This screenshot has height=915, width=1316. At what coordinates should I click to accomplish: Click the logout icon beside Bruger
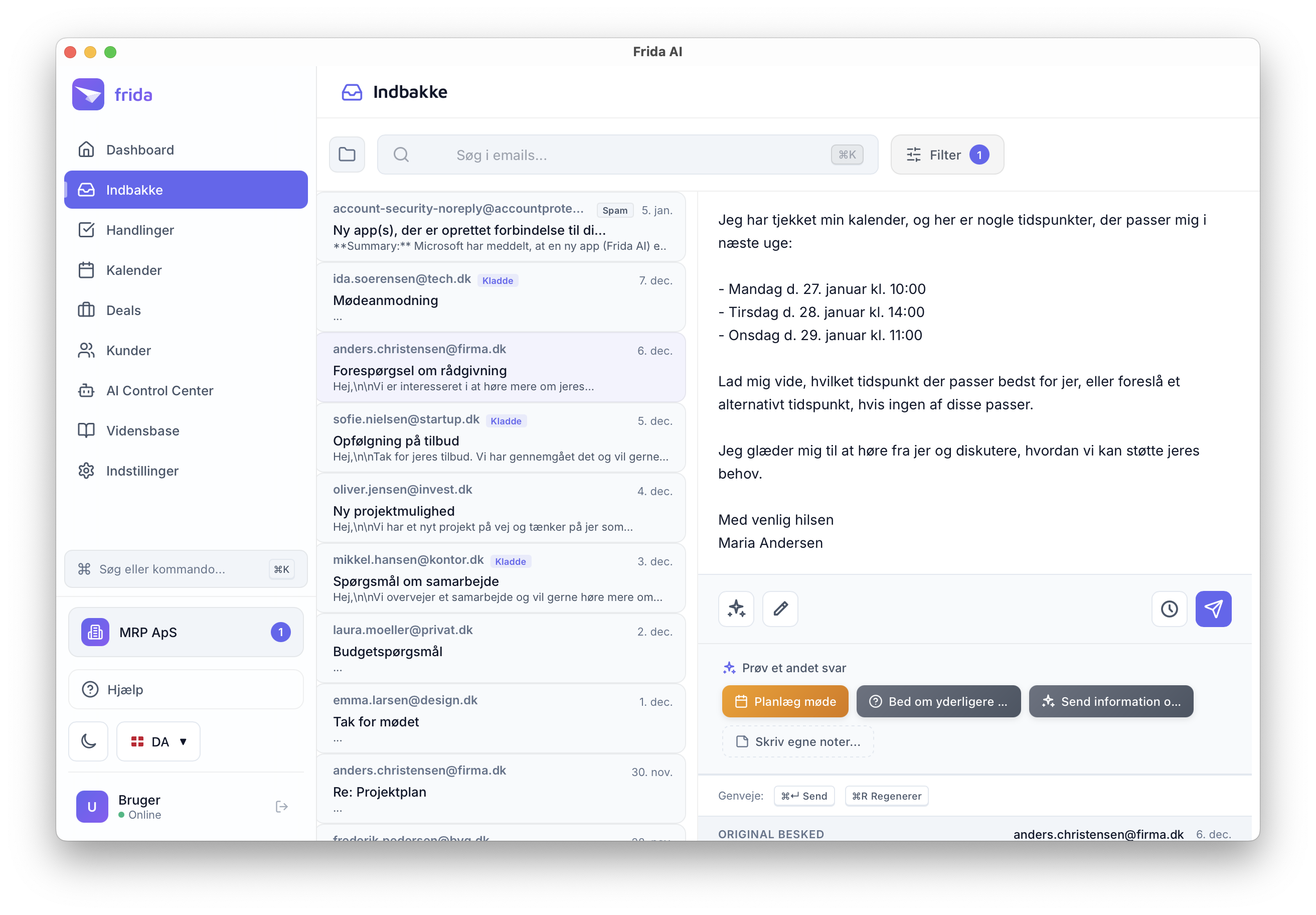click(x=281, y=807)
